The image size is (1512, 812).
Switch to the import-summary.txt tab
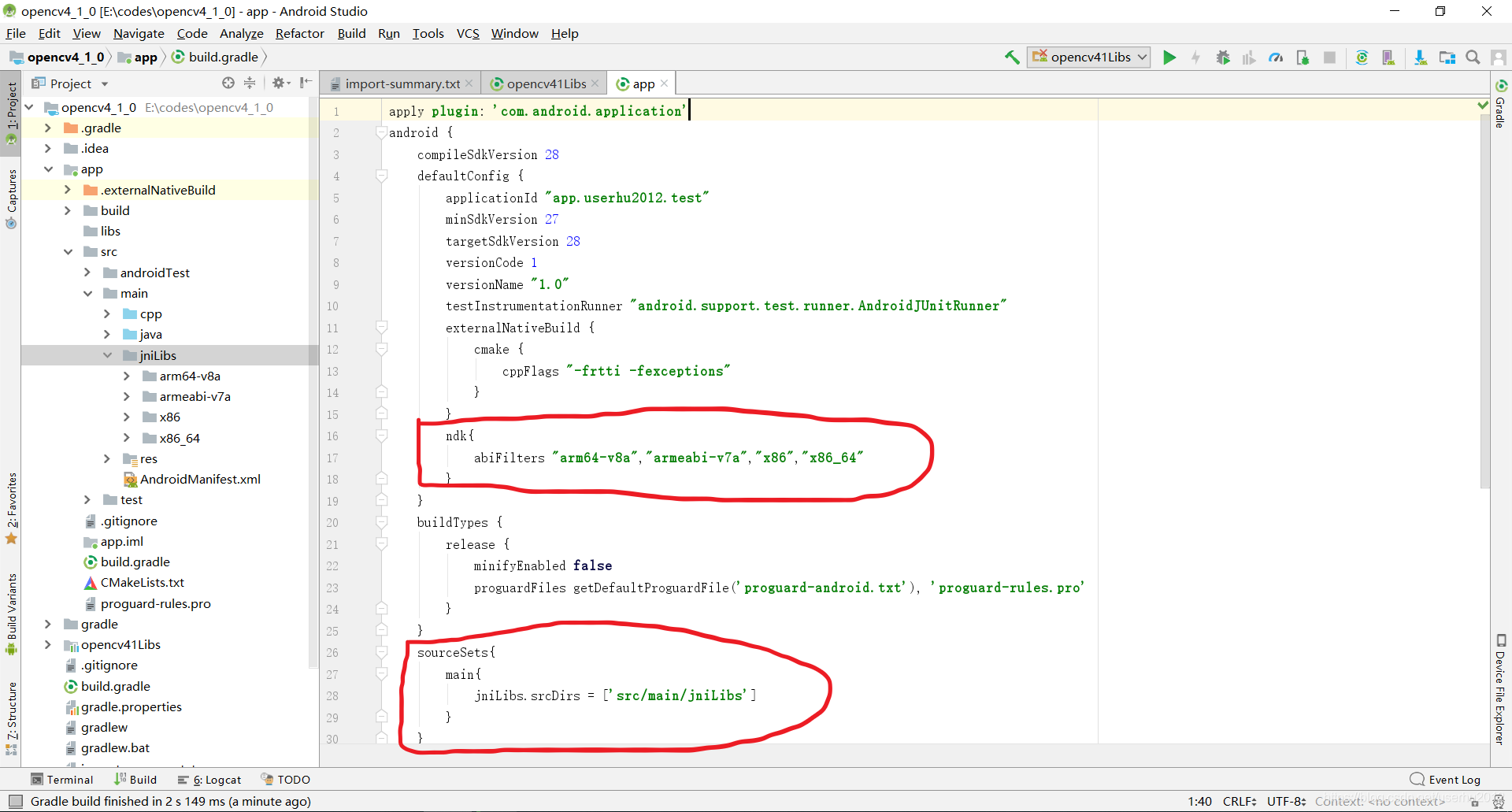pos(402,84)
